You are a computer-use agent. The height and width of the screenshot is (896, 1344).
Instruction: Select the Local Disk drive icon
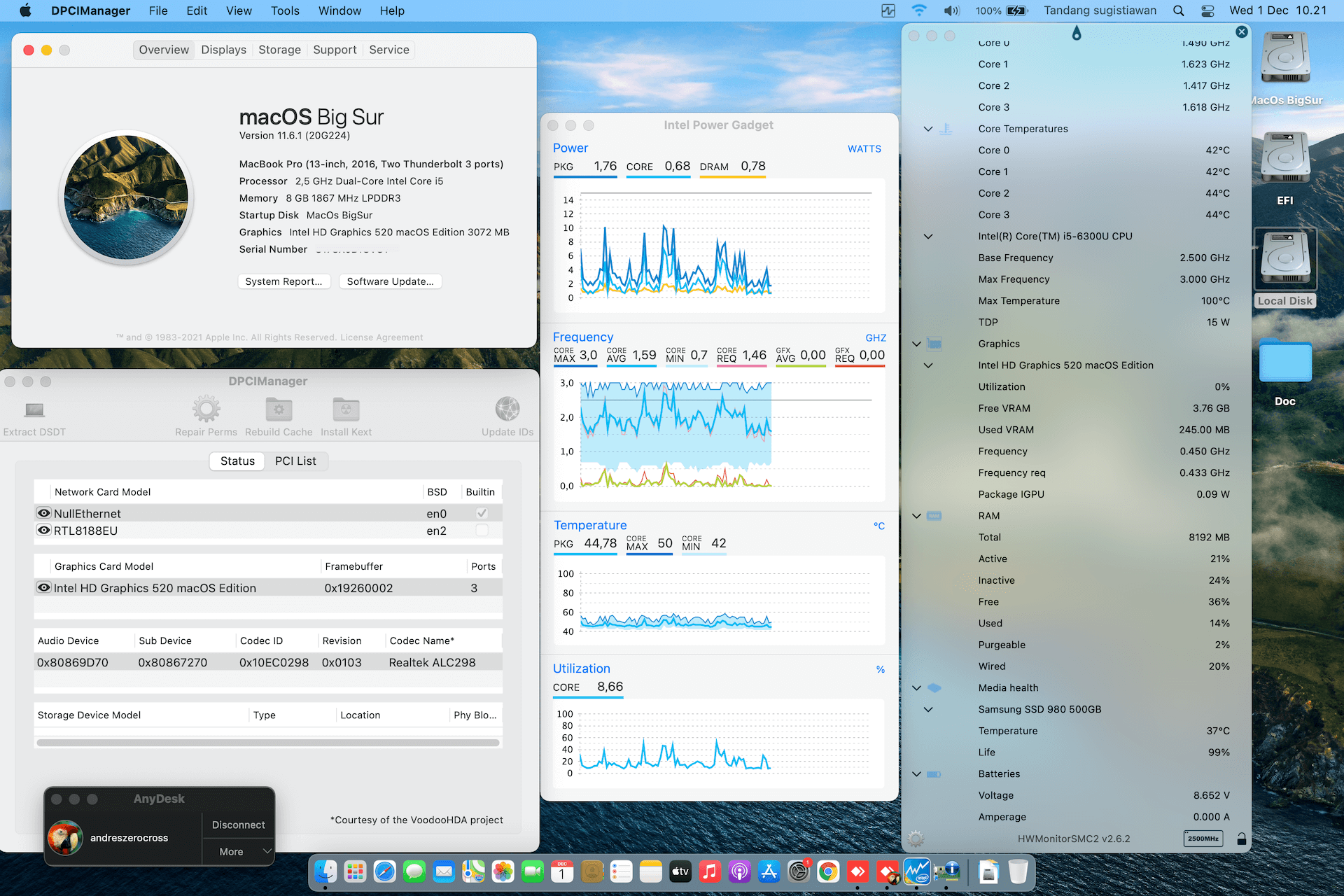[x=1285, y=258]
